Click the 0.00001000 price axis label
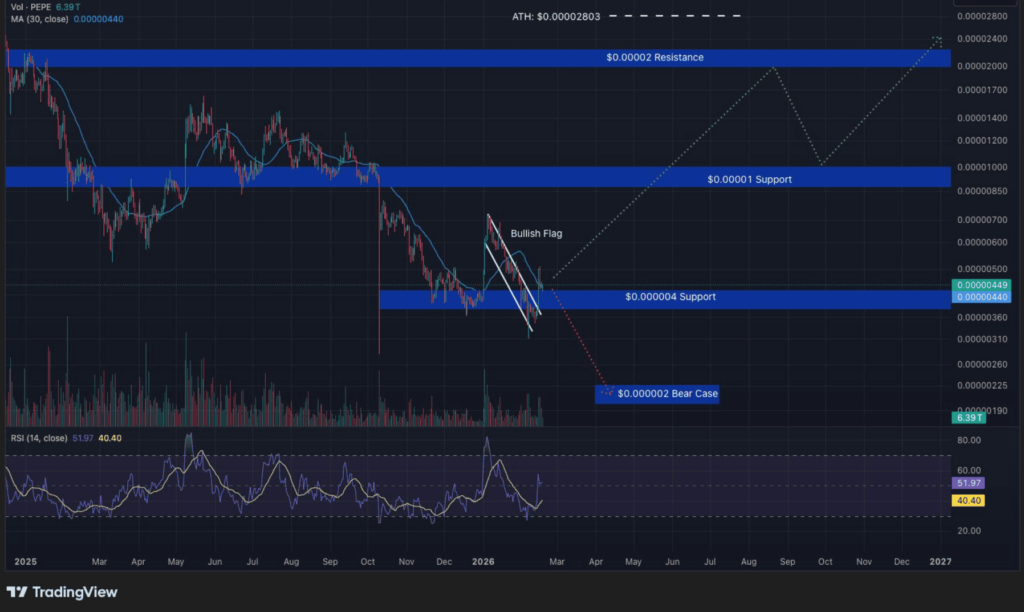The width and height of the screenshot is (1024, 612). [x=982, y=167]
